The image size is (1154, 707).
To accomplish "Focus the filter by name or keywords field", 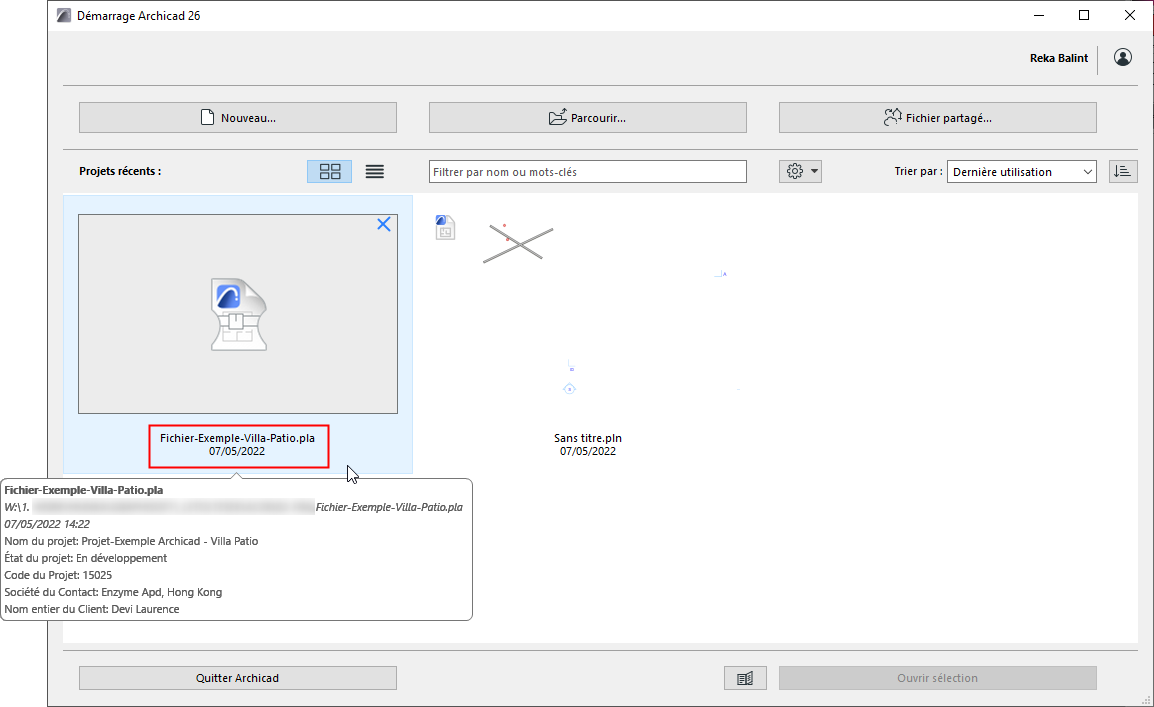I will 587,171.
